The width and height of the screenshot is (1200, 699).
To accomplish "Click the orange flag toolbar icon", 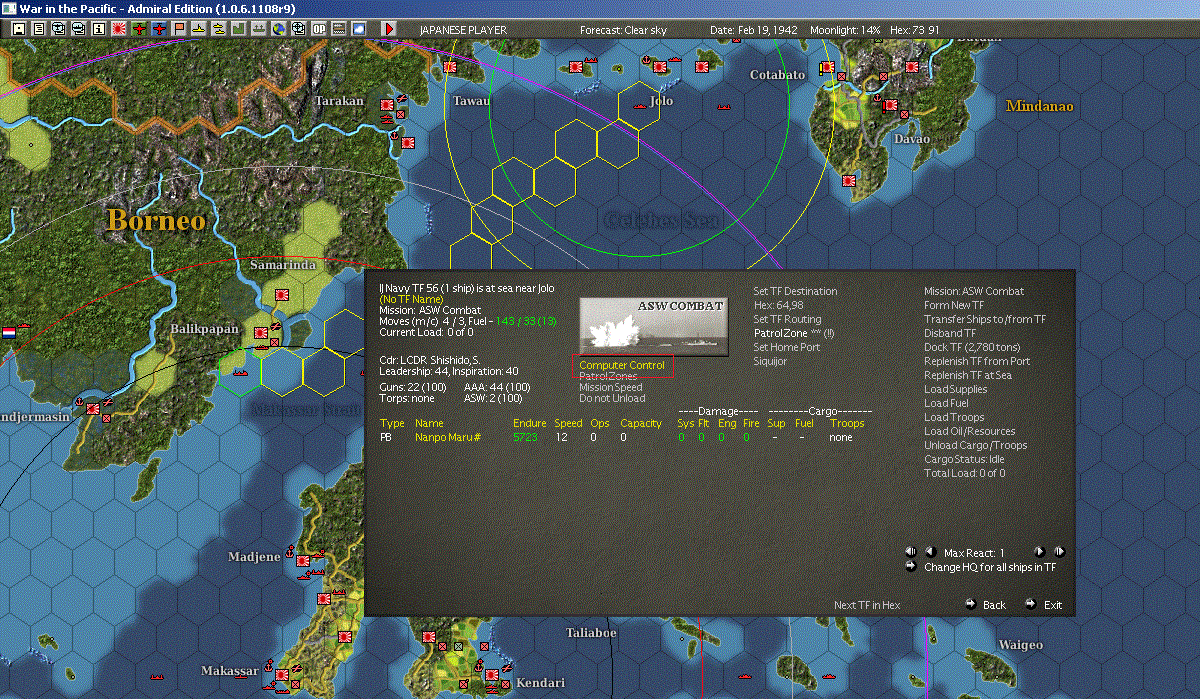I will click(178, 29).
